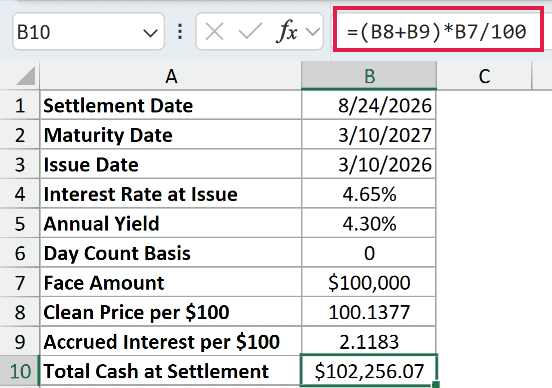The image size is (552, 388).
Task: Expand the dropdown arrow beside fx
Action: point(313,32)
